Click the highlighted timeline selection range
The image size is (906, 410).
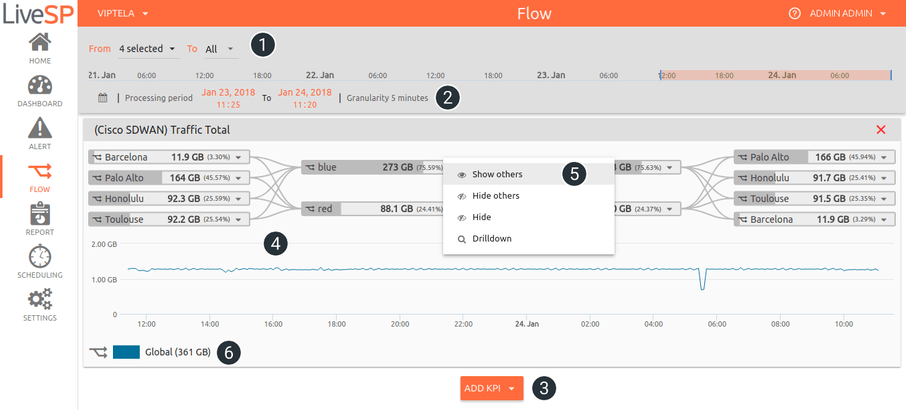(x=775, y=75)
